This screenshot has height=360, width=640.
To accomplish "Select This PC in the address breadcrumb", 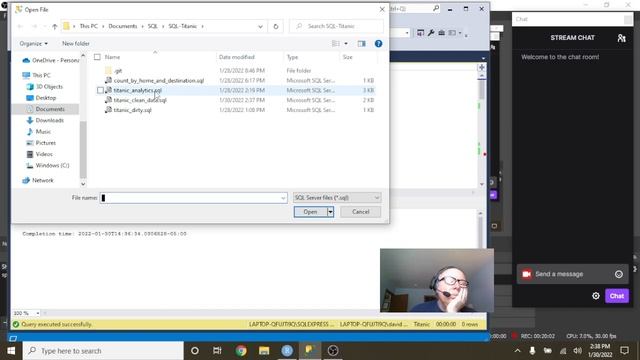I will (x=89, y=26).
